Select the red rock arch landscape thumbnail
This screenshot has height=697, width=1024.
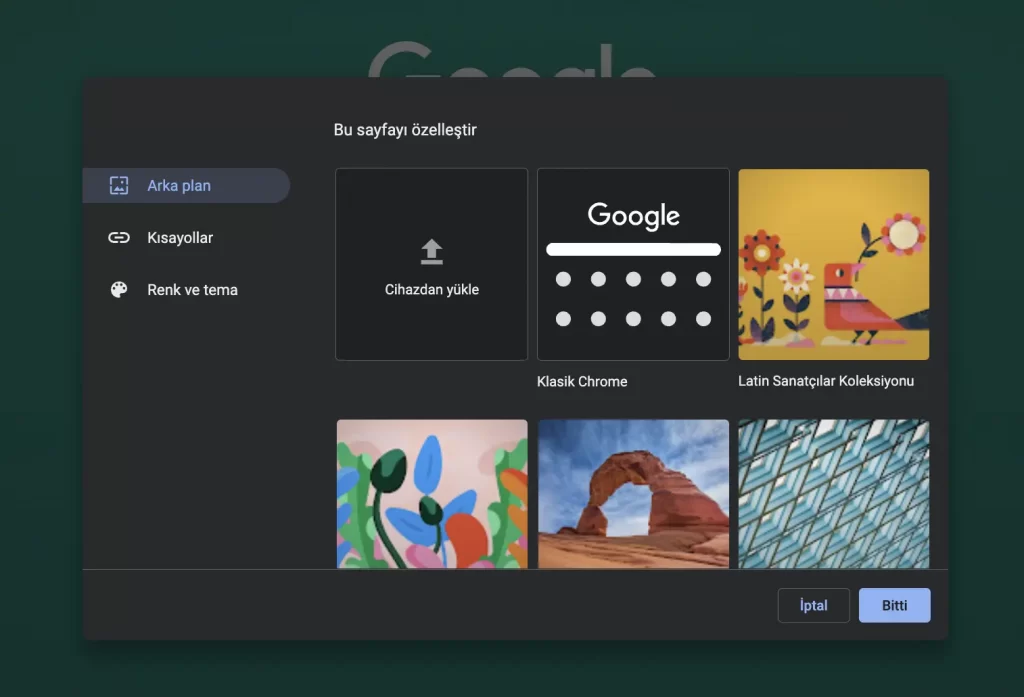633,494
